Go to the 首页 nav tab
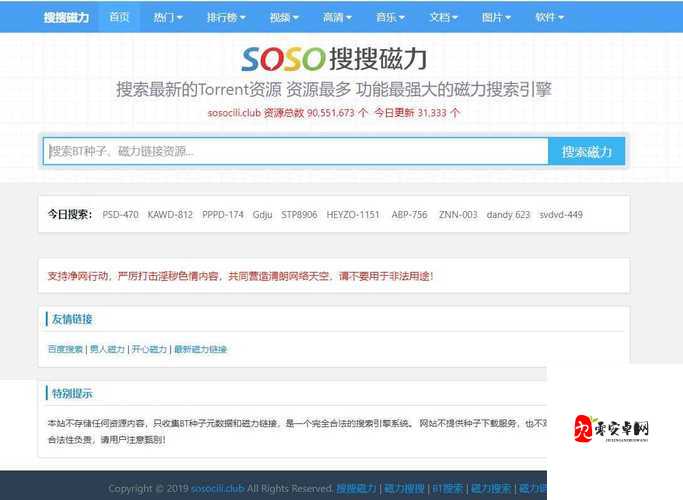 119,17
